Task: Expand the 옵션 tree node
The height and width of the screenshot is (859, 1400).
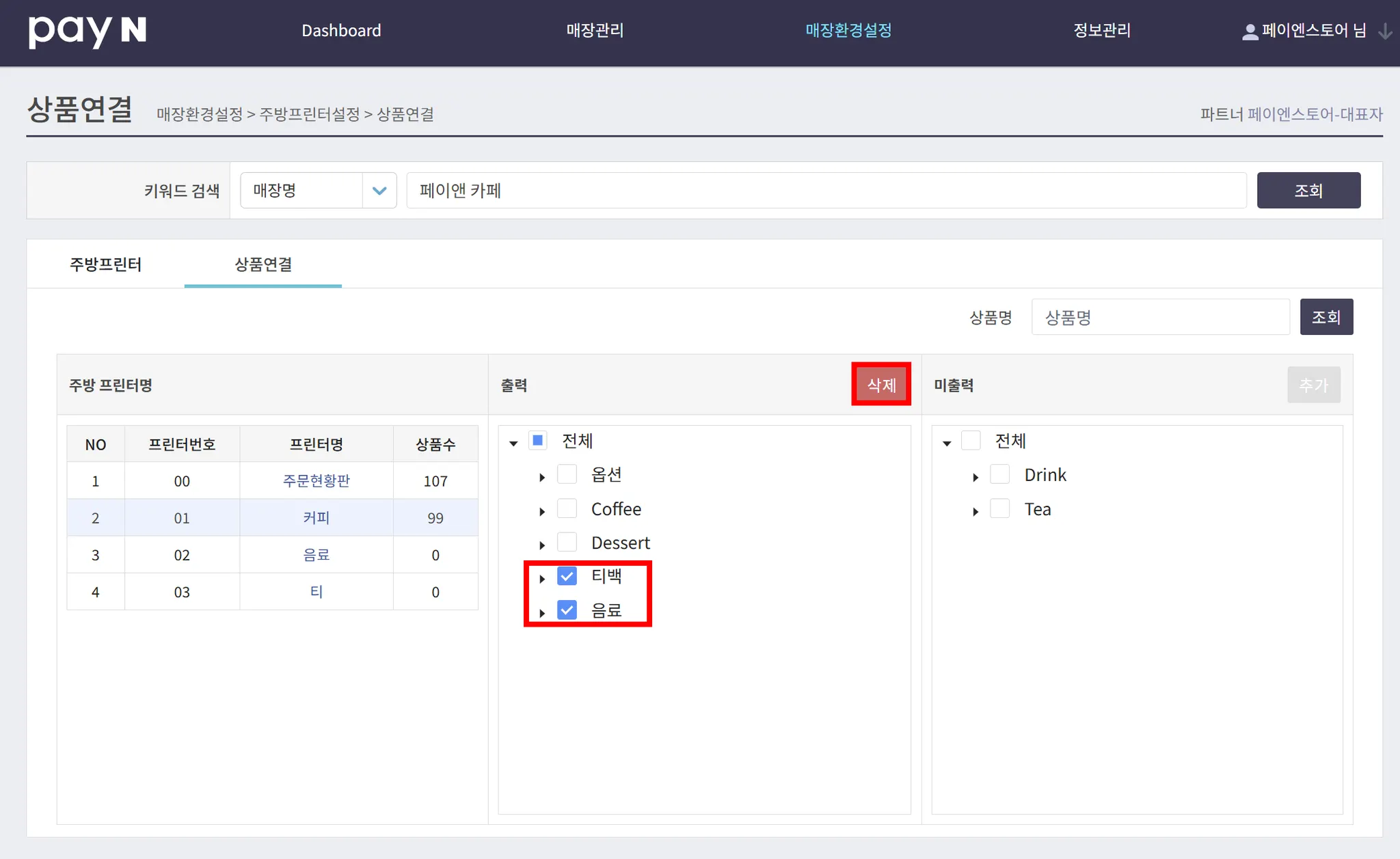Action: (542, 477)
